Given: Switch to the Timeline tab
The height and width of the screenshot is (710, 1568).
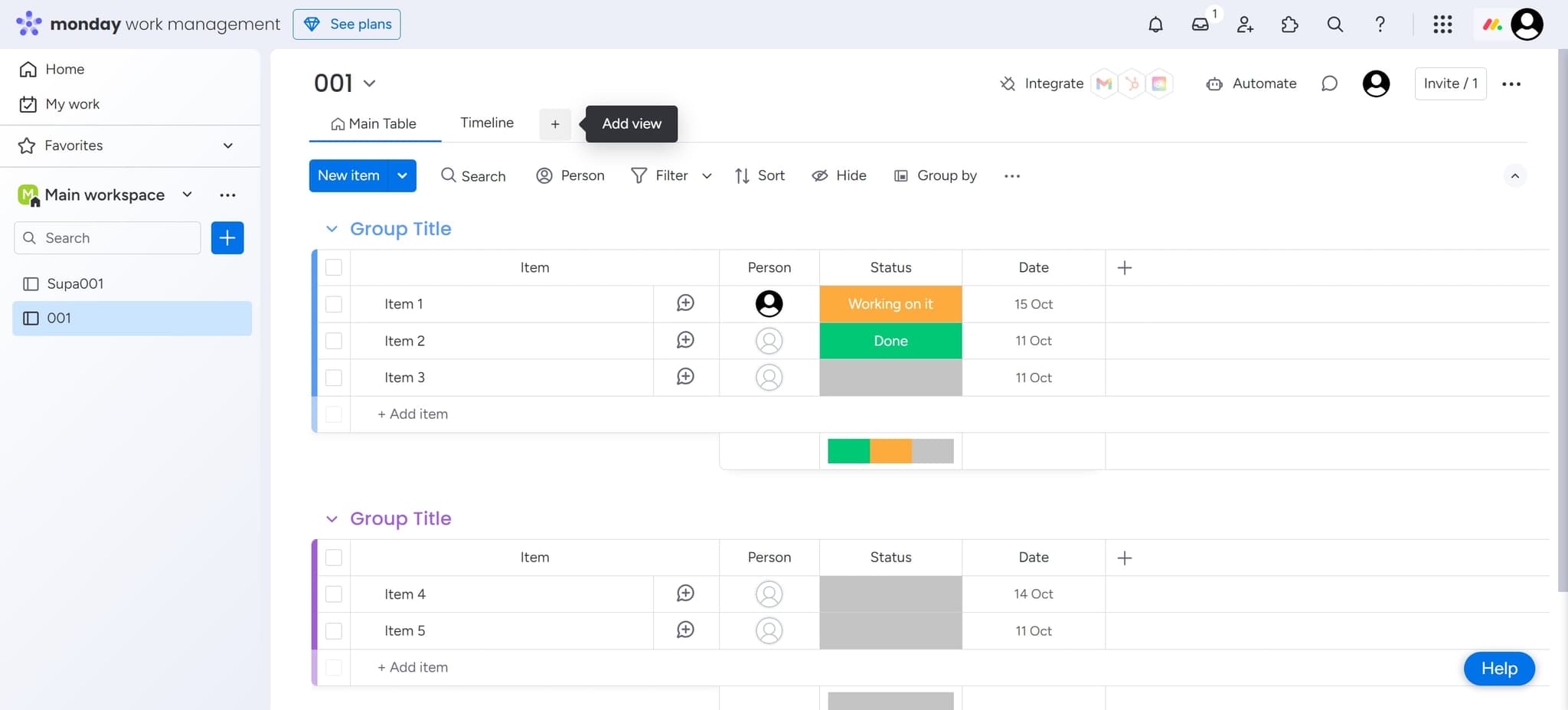Looking at the screenshot, I should click(487, 123).
